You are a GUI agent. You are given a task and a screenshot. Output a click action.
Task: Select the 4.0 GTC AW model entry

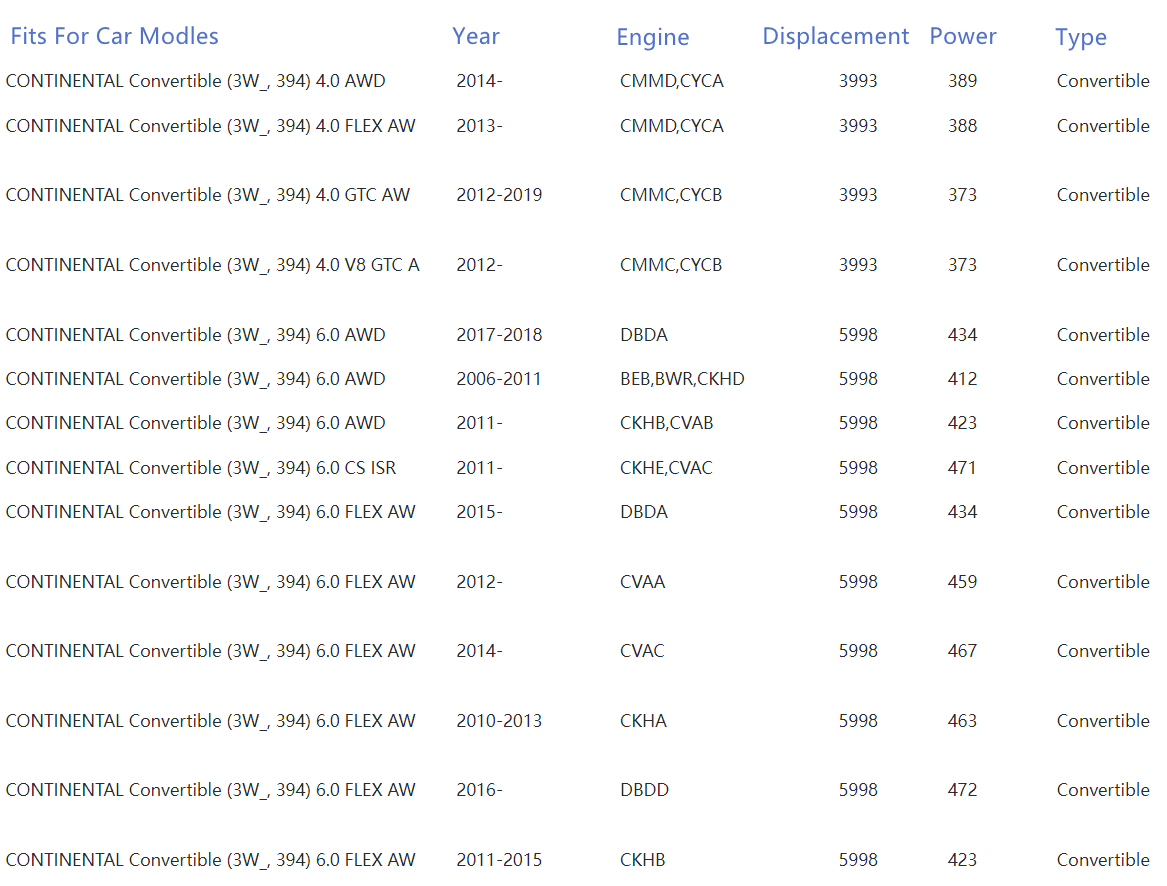[207, 195]
